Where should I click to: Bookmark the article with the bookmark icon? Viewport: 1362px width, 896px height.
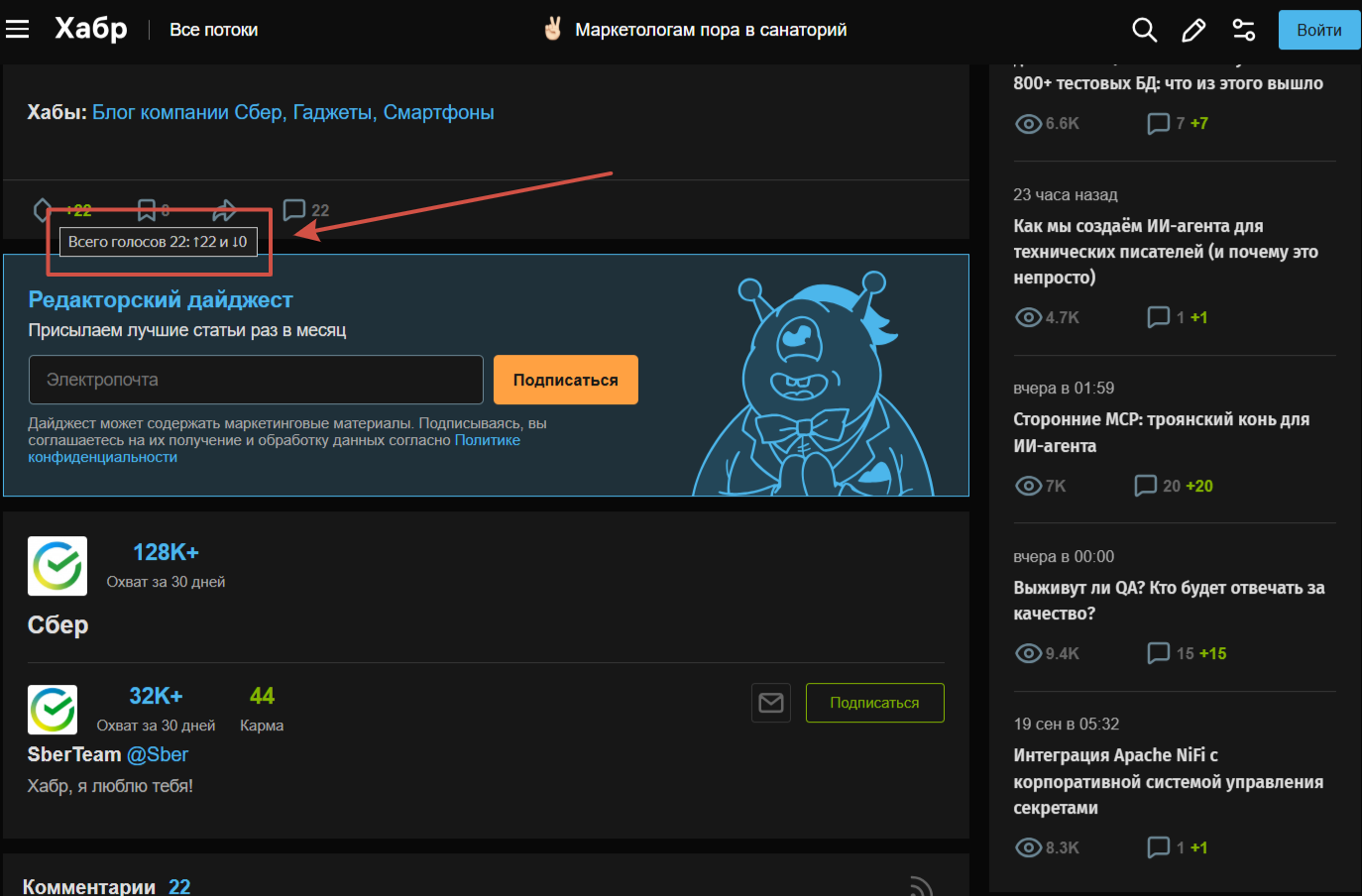coord(147,209)
